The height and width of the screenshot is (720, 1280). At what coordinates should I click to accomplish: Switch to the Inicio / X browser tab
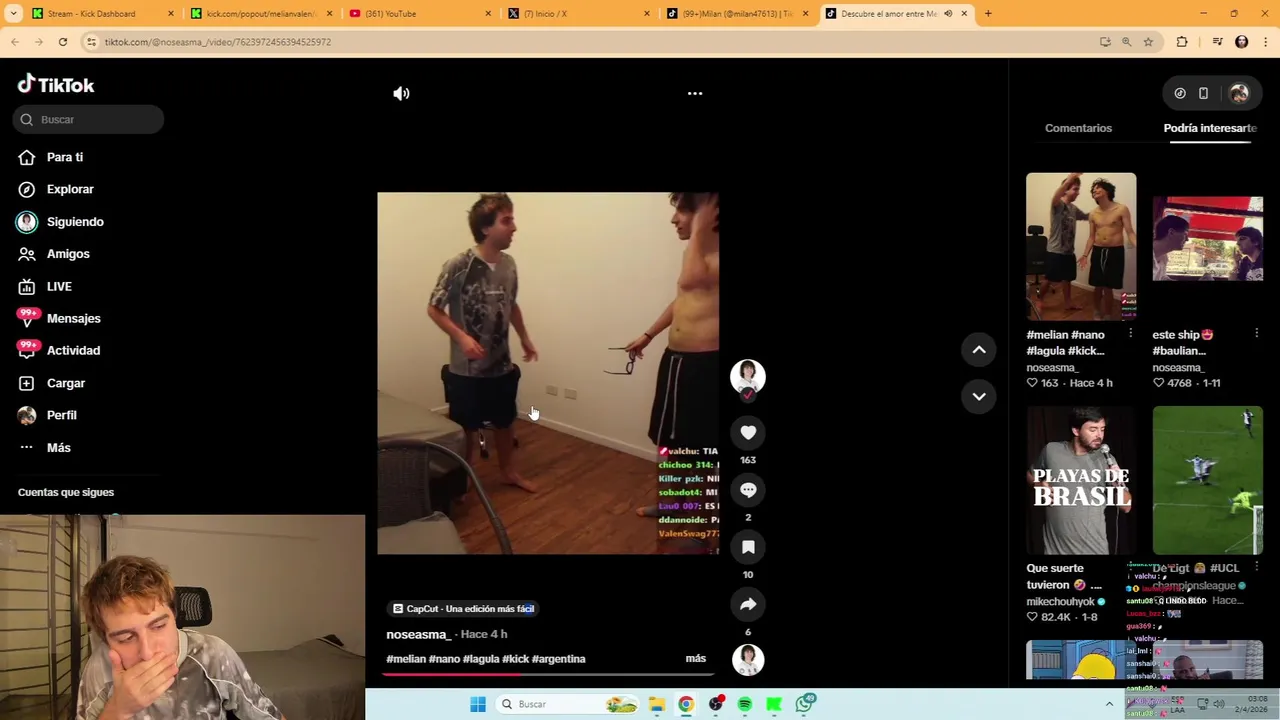(x=578, y=14)
